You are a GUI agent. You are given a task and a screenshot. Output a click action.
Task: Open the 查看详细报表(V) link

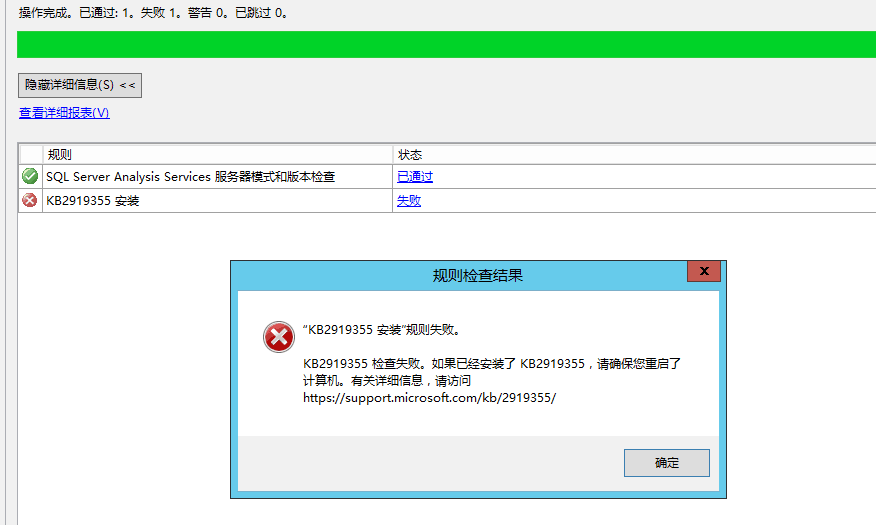pos(64,113)
